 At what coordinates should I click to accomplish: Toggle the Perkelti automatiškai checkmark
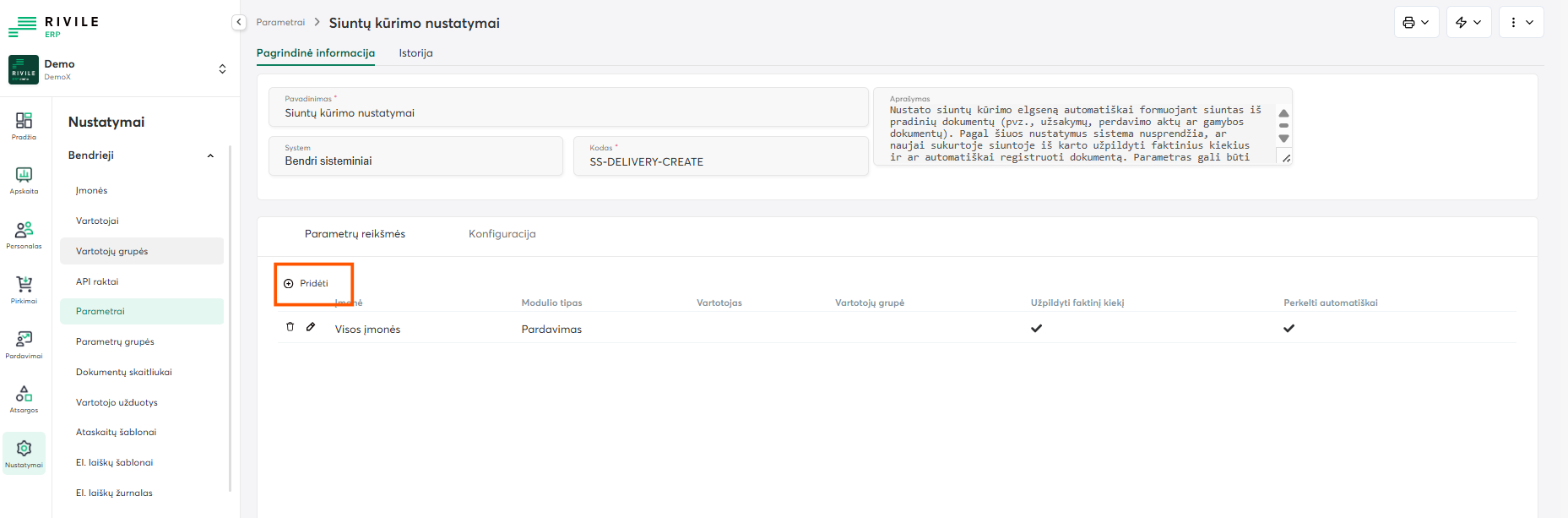[x=1289, y=329]
